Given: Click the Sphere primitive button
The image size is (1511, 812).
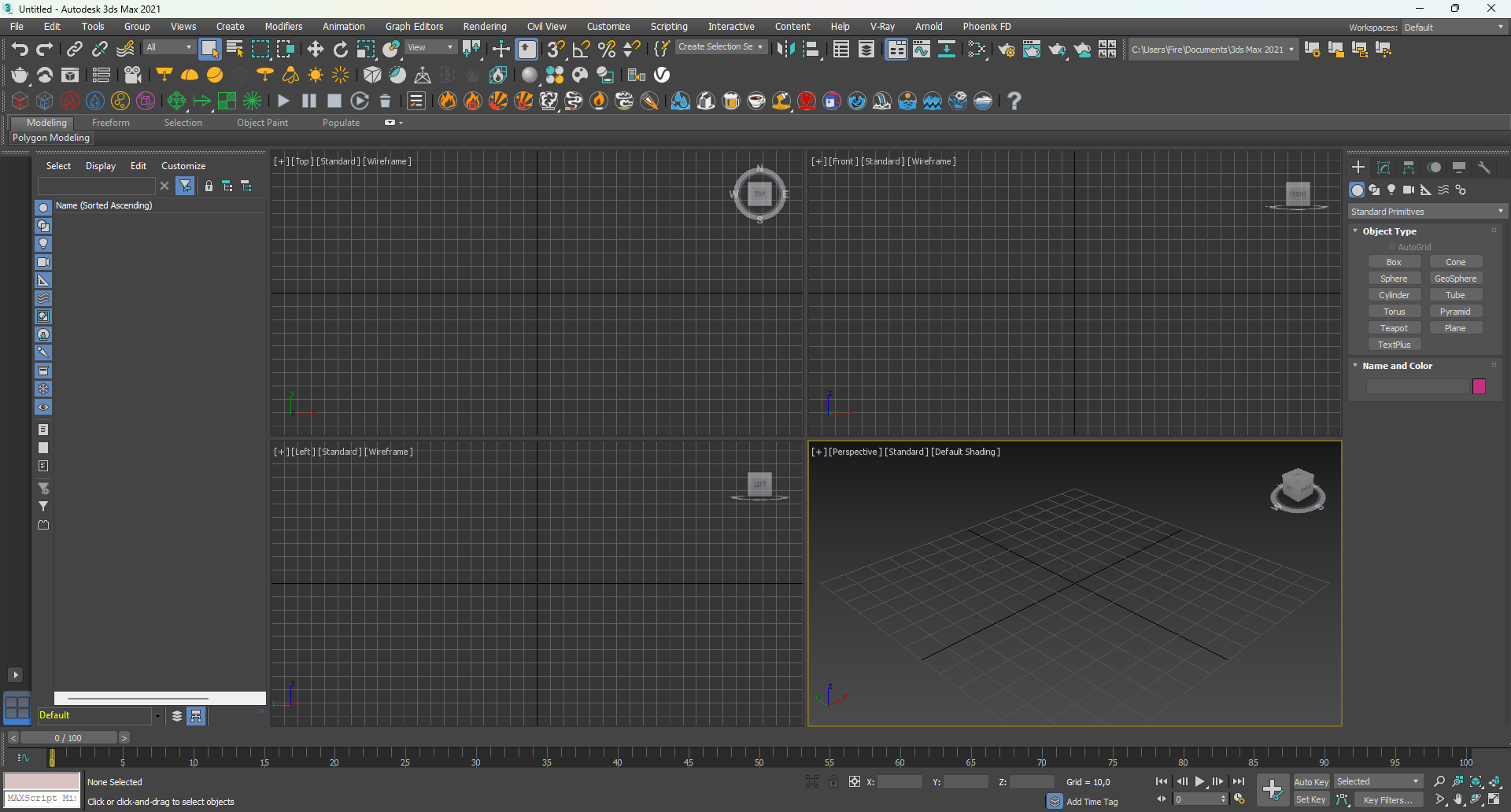Looking at the screenshot, I should 1394,279.
